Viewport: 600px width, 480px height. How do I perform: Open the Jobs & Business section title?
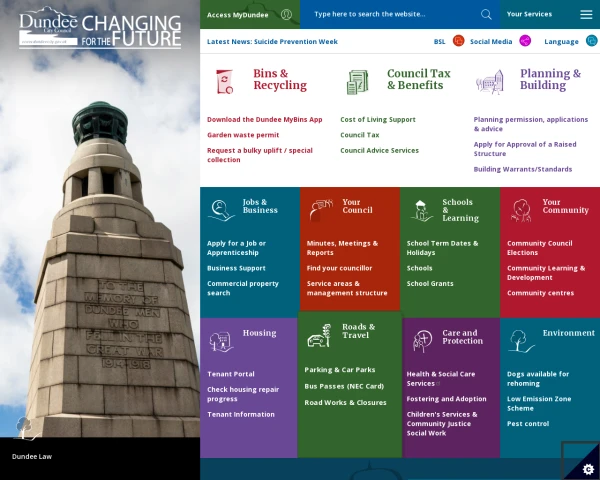click(x=260, y=206)
